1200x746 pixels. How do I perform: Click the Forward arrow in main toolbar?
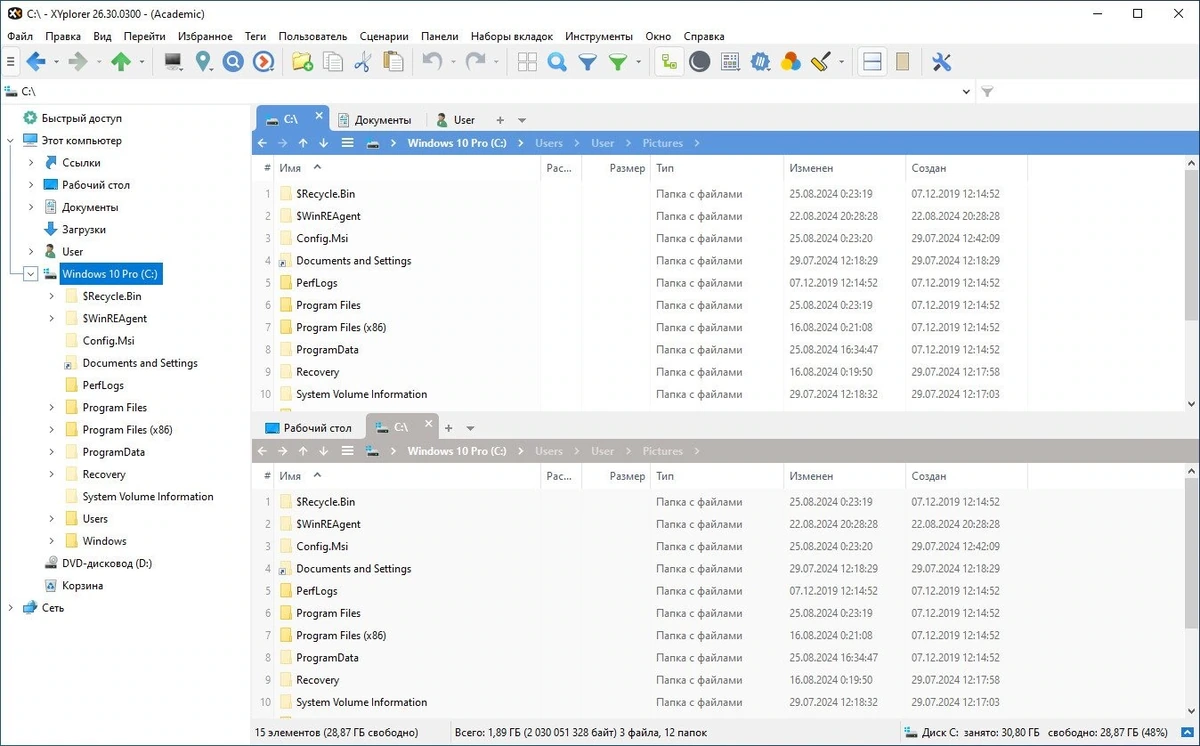pos(78,62)
